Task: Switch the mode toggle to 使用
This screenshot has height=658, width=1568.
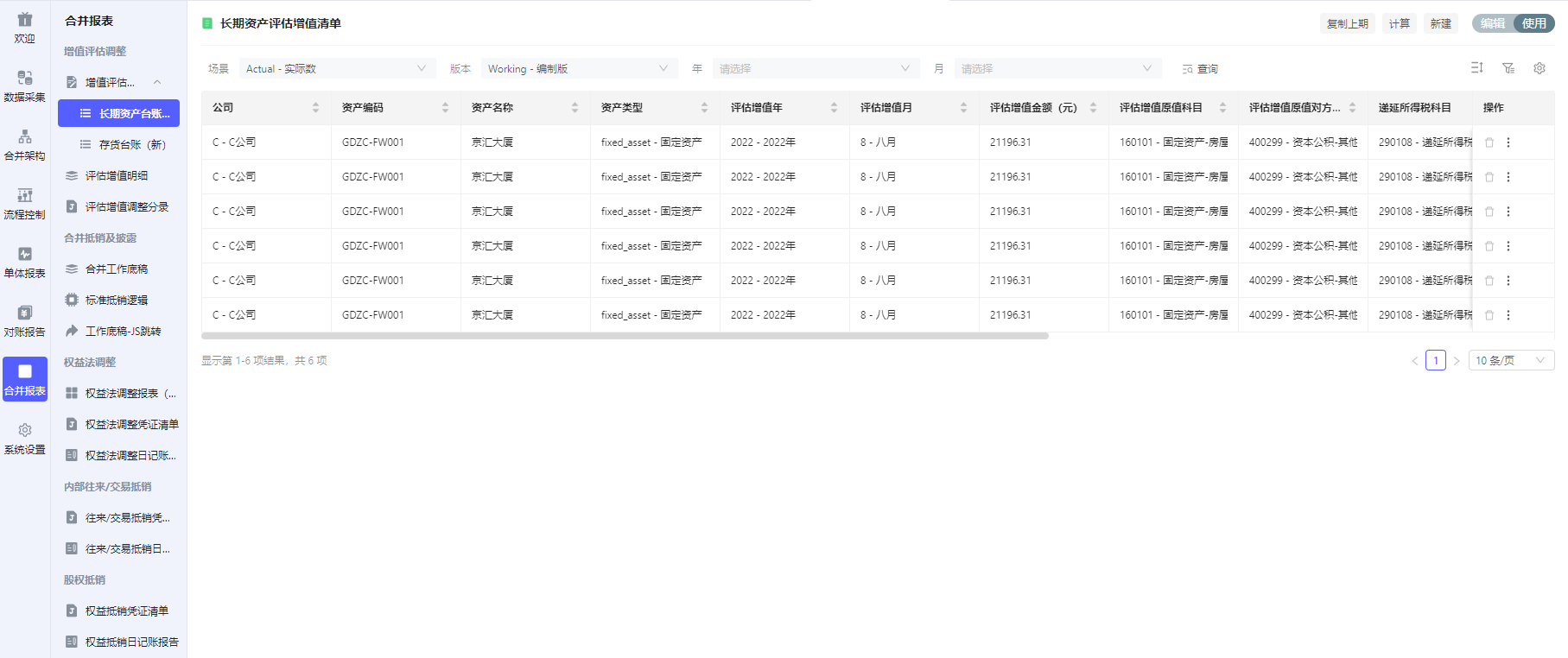Action: [1533, 23]
